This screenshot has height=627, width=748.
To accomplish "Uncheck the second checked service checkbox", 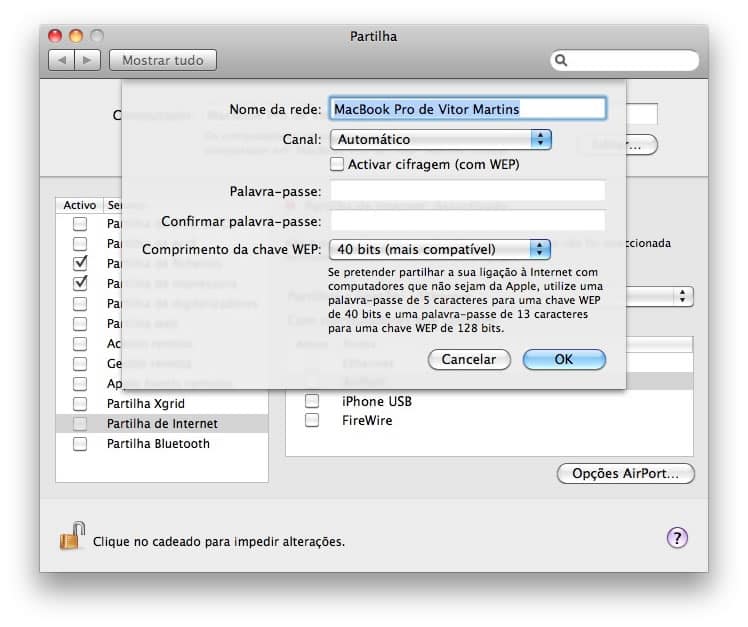I will [x=80, y=283].
